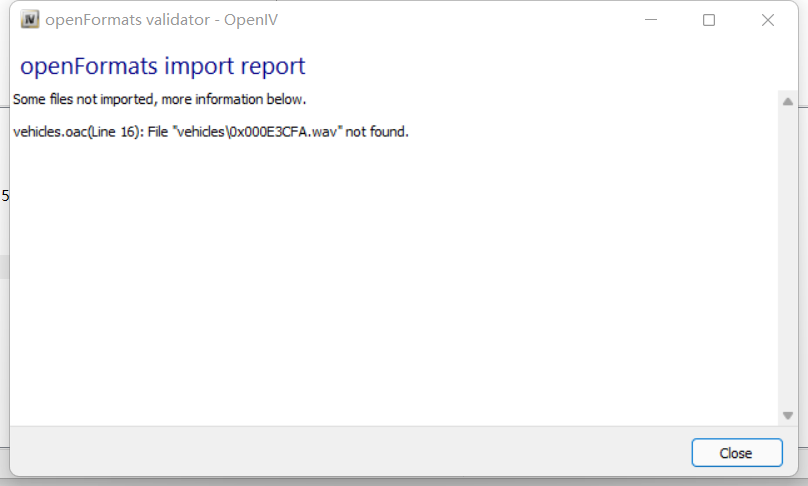The width and height of the screenshot is (808, 486).
Task: Click the Close button in import report
Action: (737, 453)
